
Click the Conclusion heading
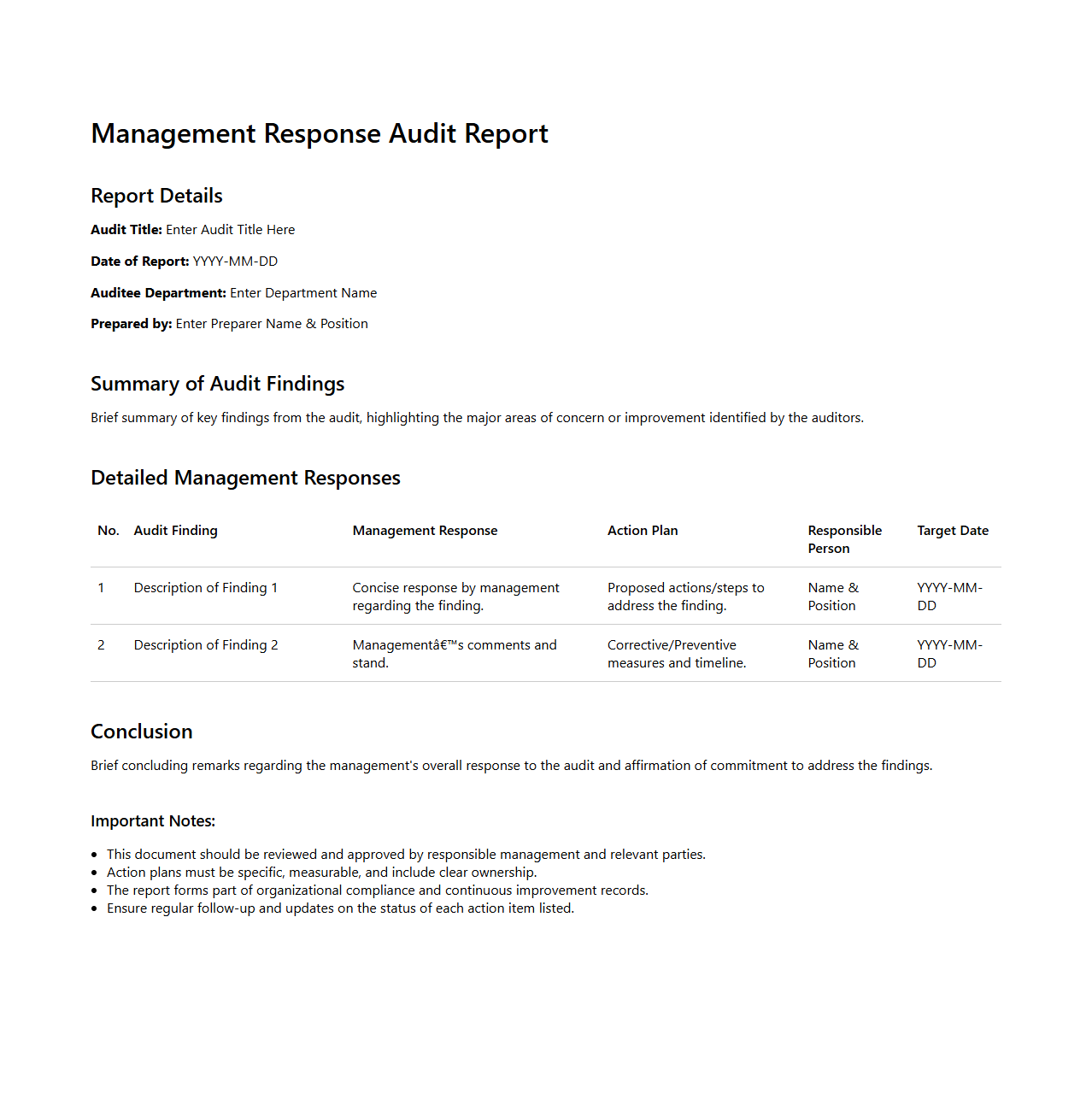coord(142,732)
